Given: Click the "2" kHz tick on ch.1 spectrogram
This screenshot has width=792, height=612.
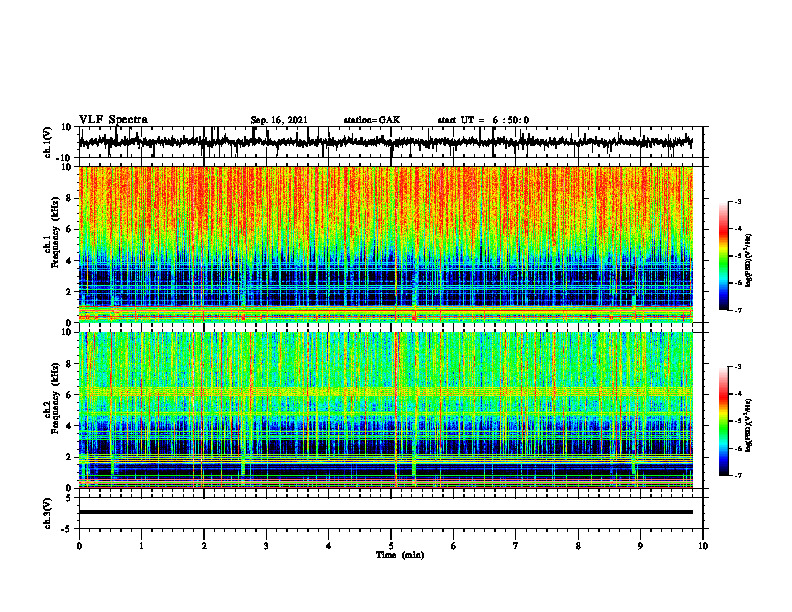Looking at the screenshot, I should [70, 291].
